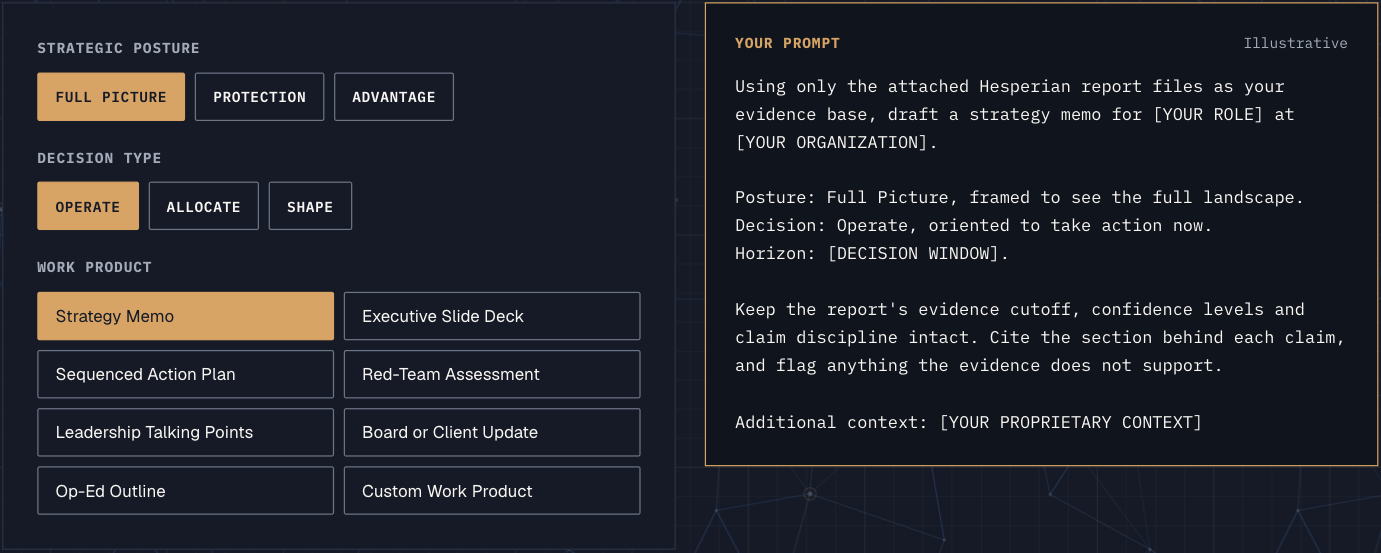The height and width of the screenshot is (553, 1381).
Task: Select Board or Client Update
Action: (x=492, y=432)
